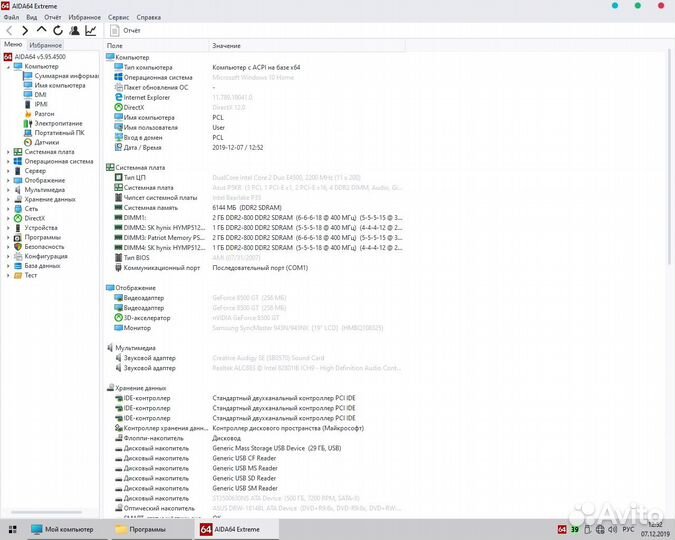675x540 pixels.
Task: Click the Устройства tree icon
Action: [18, 228]
